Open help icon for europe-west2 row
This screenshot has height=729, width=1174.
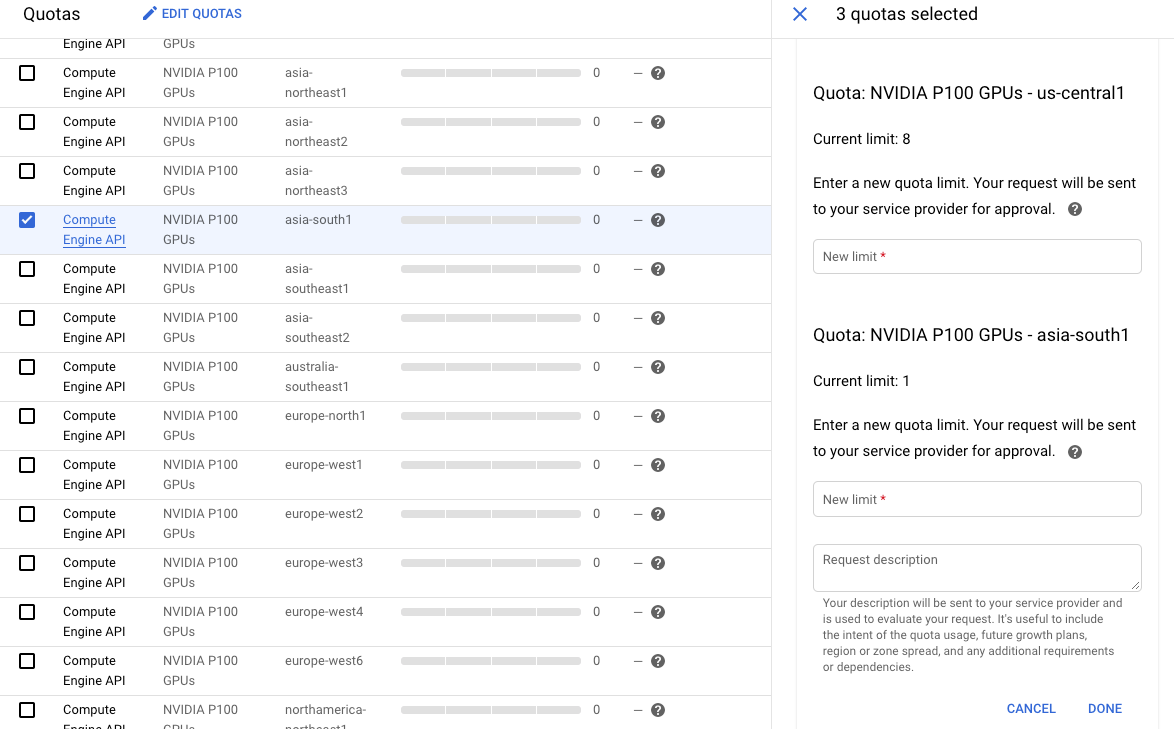pyautogui.click(x=658, y=514)
